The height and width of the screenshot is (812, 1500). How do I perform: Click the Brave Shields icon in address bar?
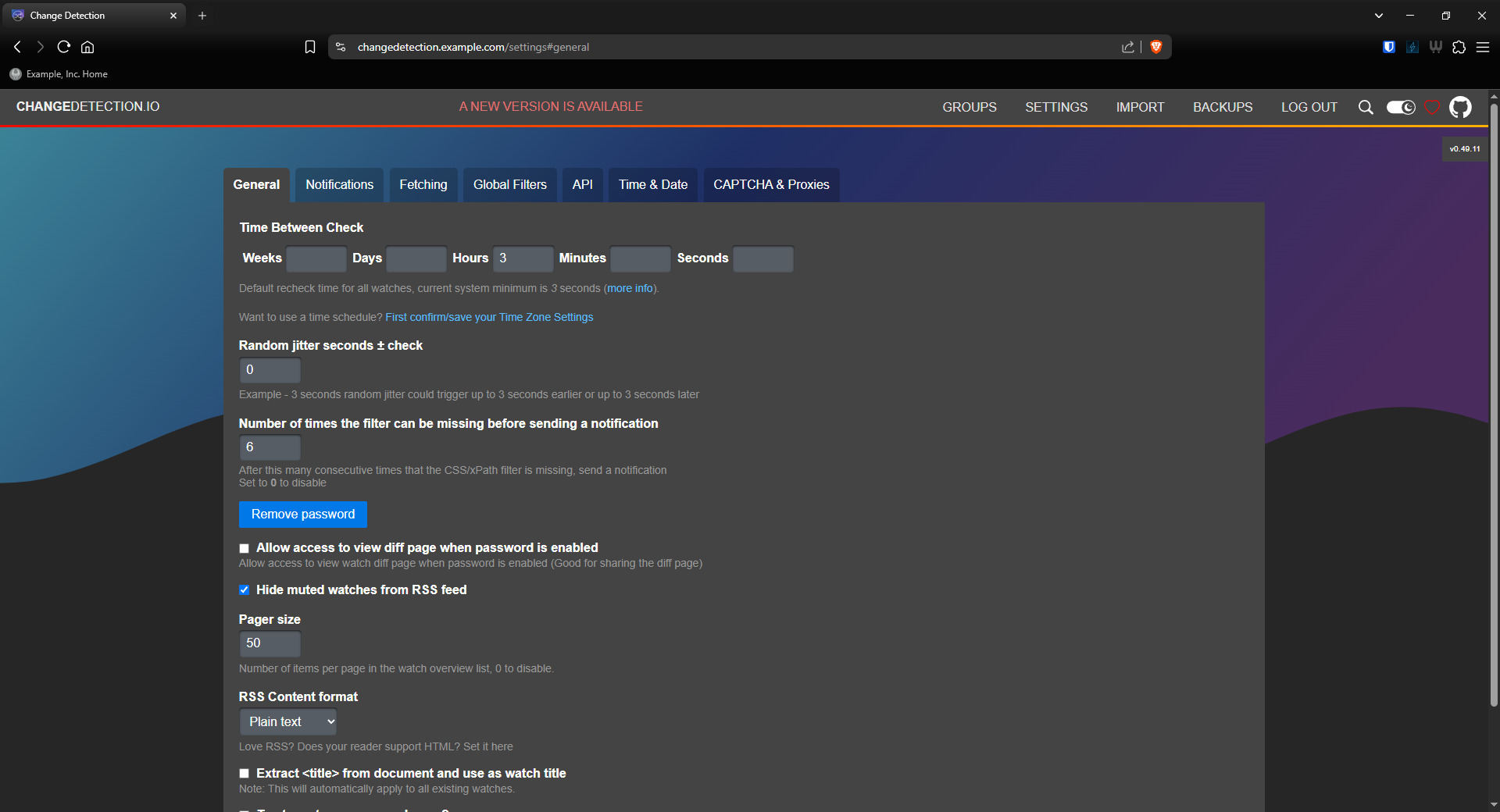[x=1156, y=47]
